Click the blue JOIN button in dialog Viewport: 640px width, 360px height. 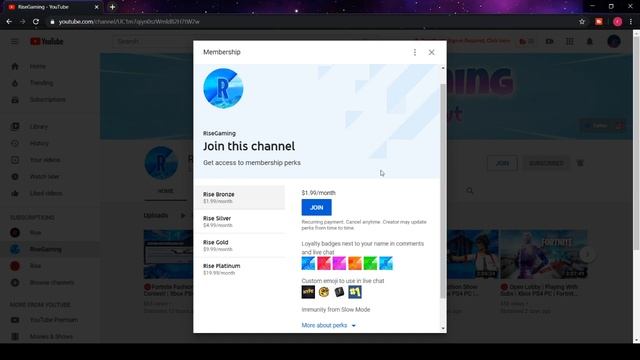point(316,207)
